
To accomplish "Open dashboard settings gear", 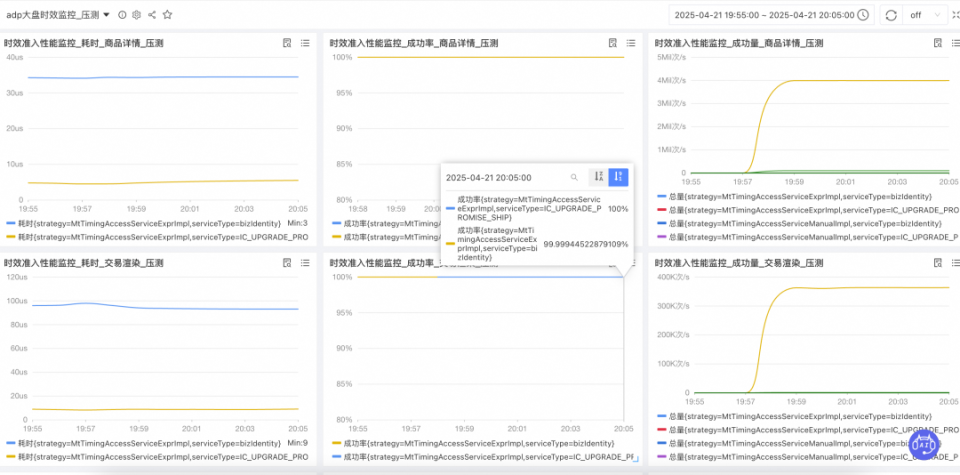I will point(137,15).
